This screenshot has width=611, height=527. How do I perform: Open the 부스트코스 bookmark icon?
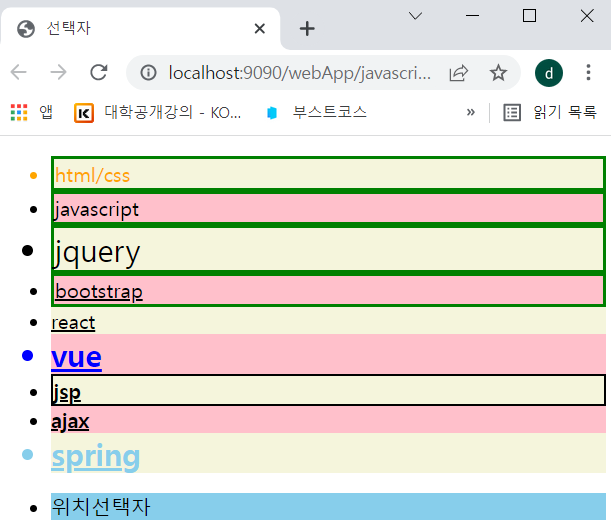(x=272, y=113)
